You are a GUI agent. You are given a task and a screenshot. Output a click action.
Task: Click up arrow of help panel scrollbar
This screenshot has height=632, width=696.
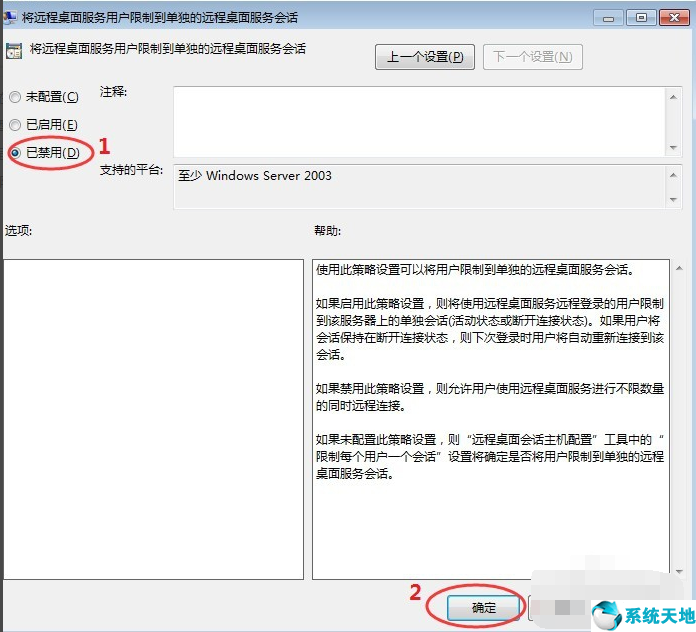[679, 268]
